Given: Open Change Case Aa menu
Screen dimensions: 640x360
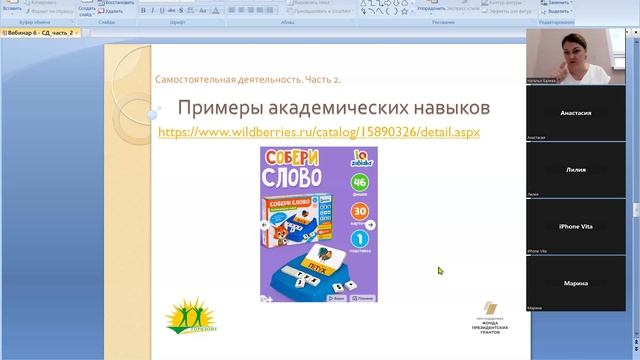Looking at the screenshot, I should click(203, 11).
